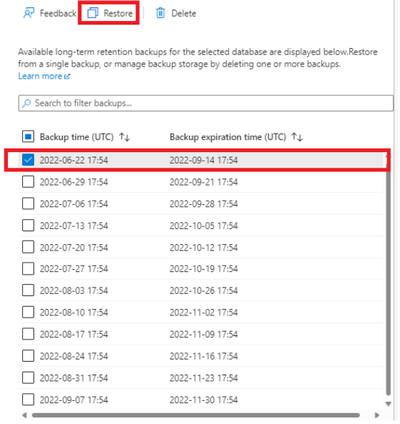Check the 2022-08-31 17:54 backup checkbox

pos(28,378)
